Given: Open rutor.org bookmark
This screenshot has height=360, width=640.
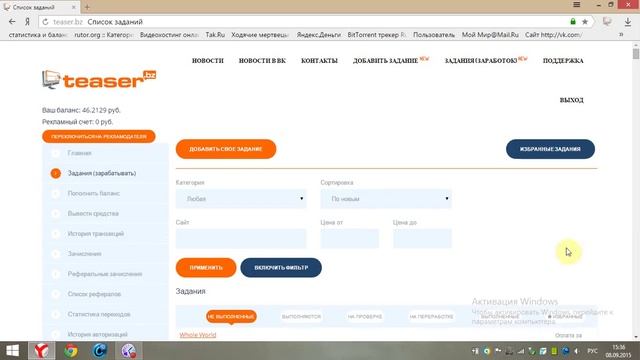Looking at the screenshot, I should coord(104,35).
